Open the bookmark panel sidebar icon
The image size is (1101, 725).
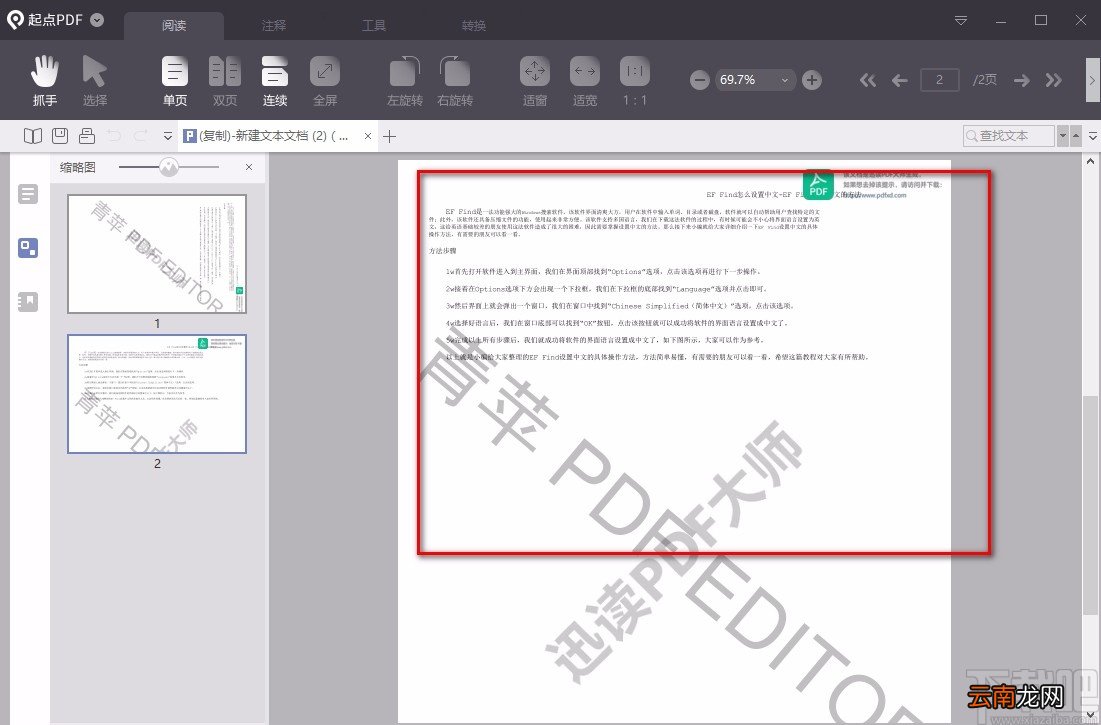(28, 302)
